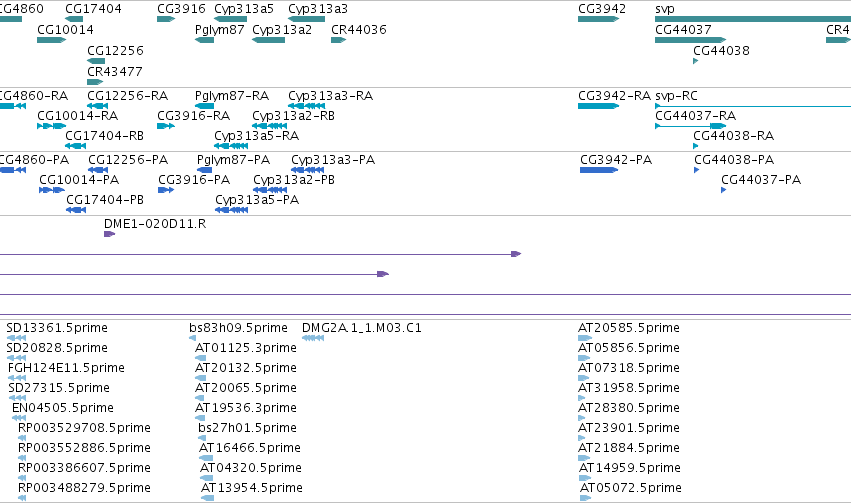Select protein Cyp313a3-PA
The image size is (851, 503).
308,170
